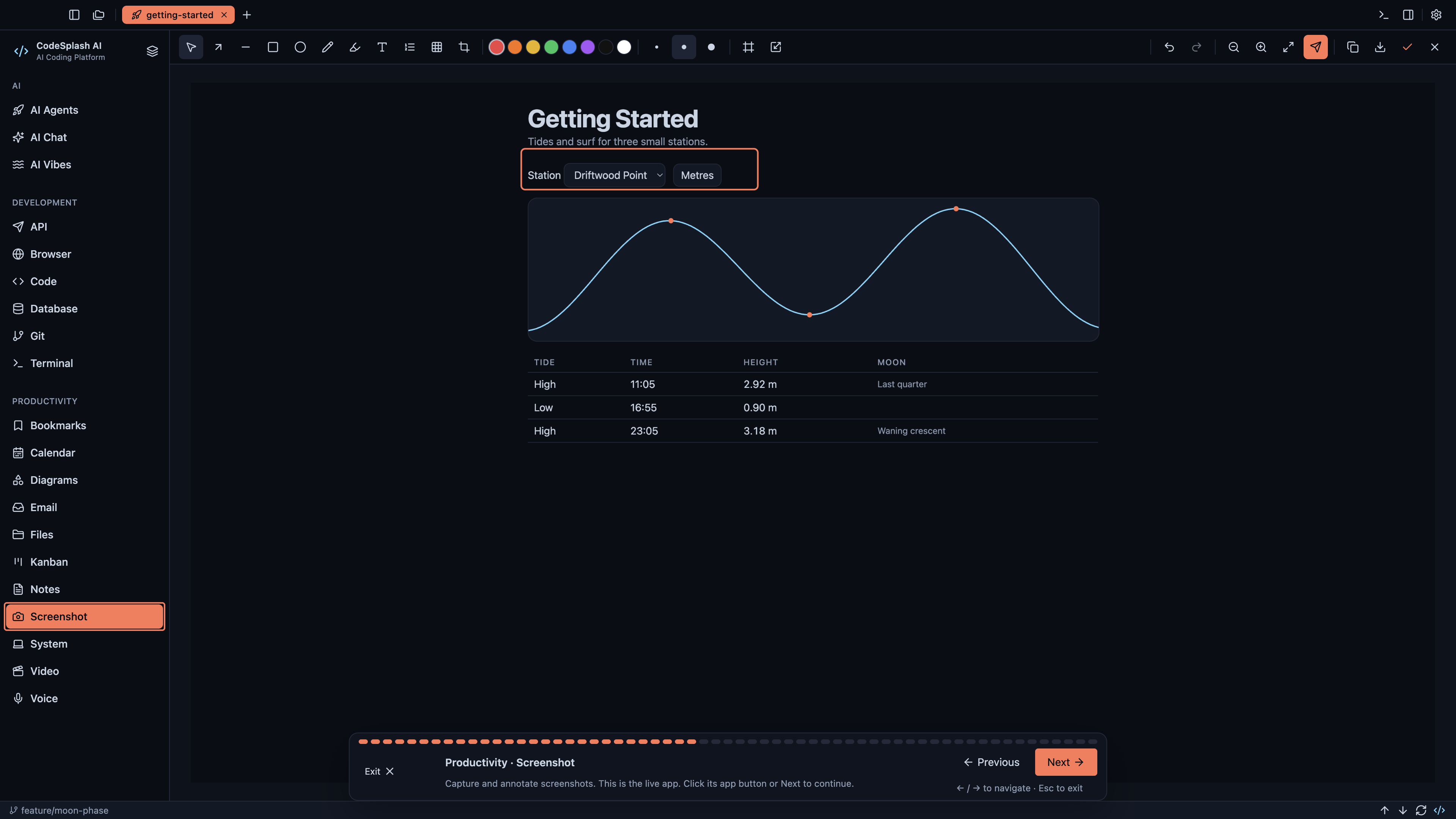Image resolution: width=1456 pixels, height=819 pixels.
Task: Zoom out the screenshot canvas
Action: 1234,47
